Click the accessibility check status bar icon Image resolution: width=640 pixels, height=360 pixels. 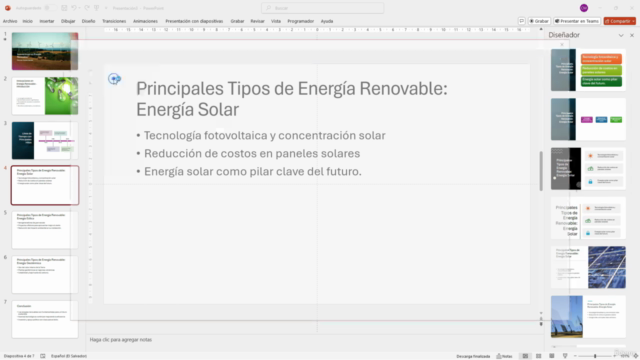coord(42,356)
